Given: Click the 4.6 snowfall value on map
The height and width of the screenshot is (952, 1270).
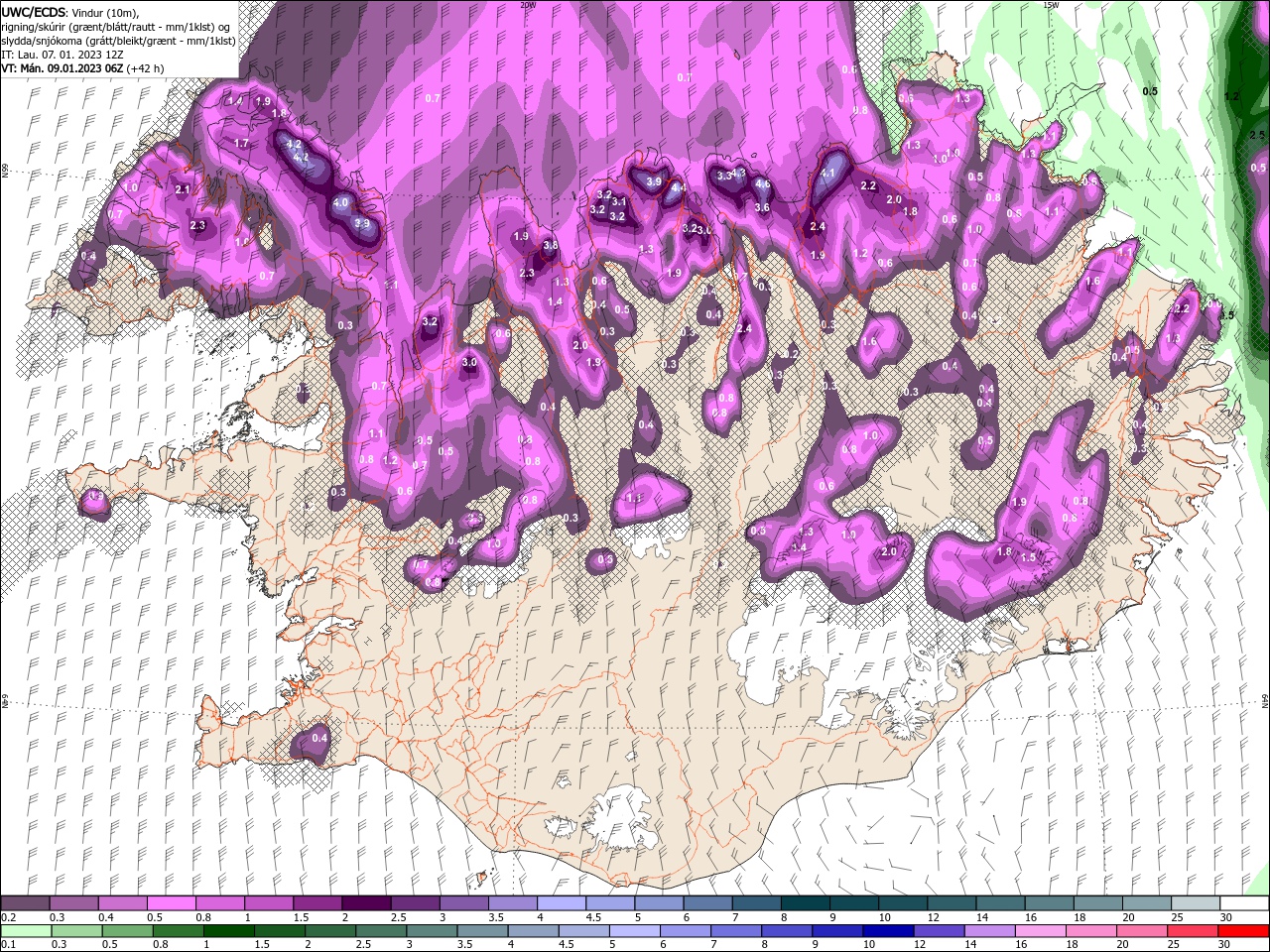Looking at the screenshot, I should [762, 183].
